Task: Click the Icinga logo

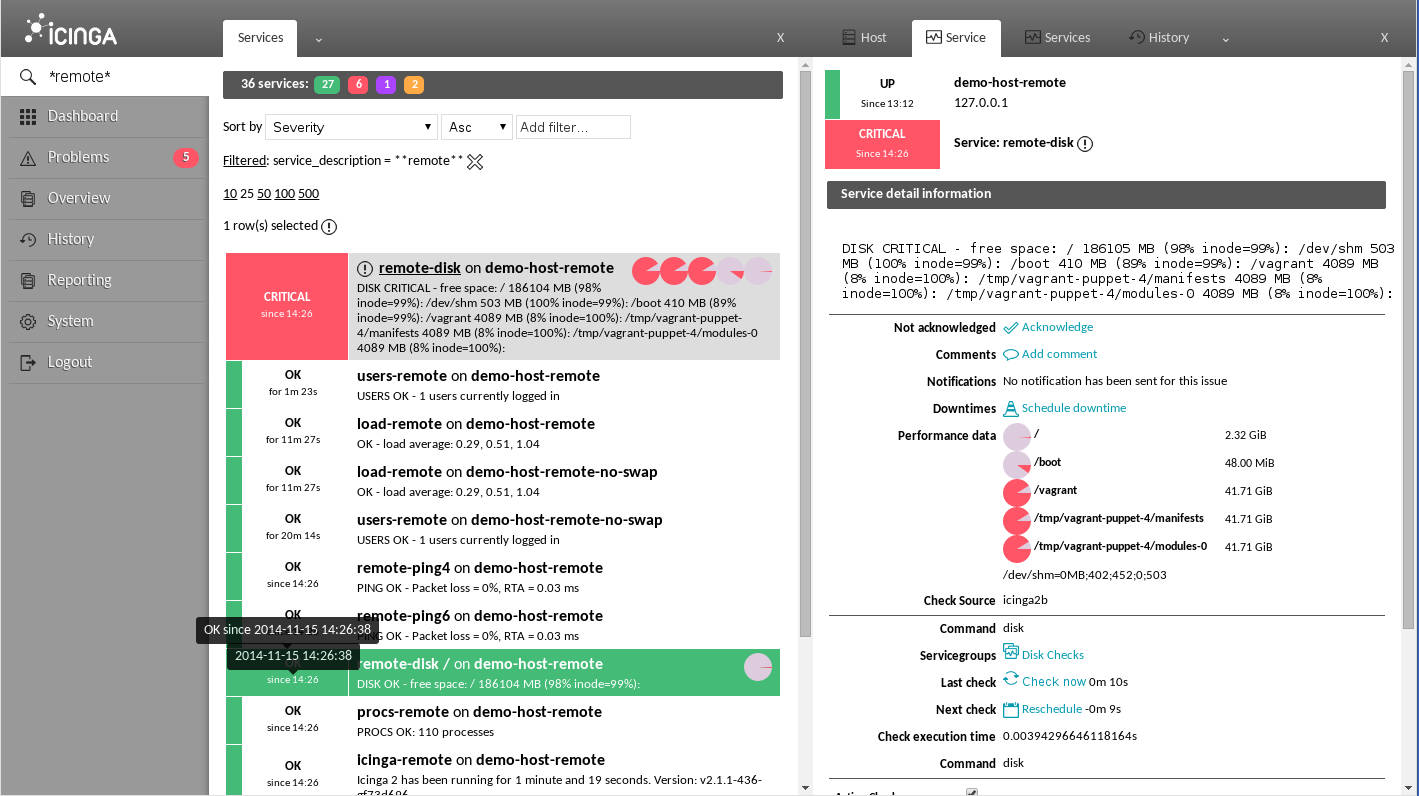Action: [72, 31]
